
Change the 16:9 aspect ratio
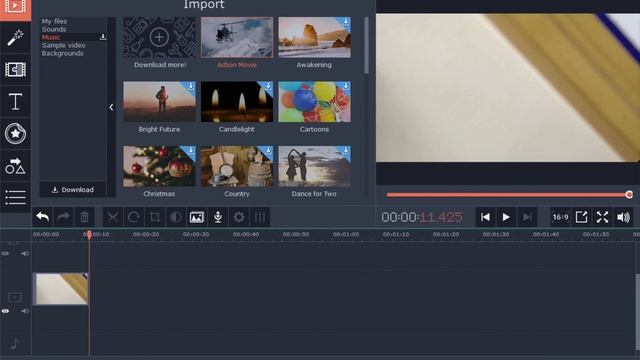560,217
